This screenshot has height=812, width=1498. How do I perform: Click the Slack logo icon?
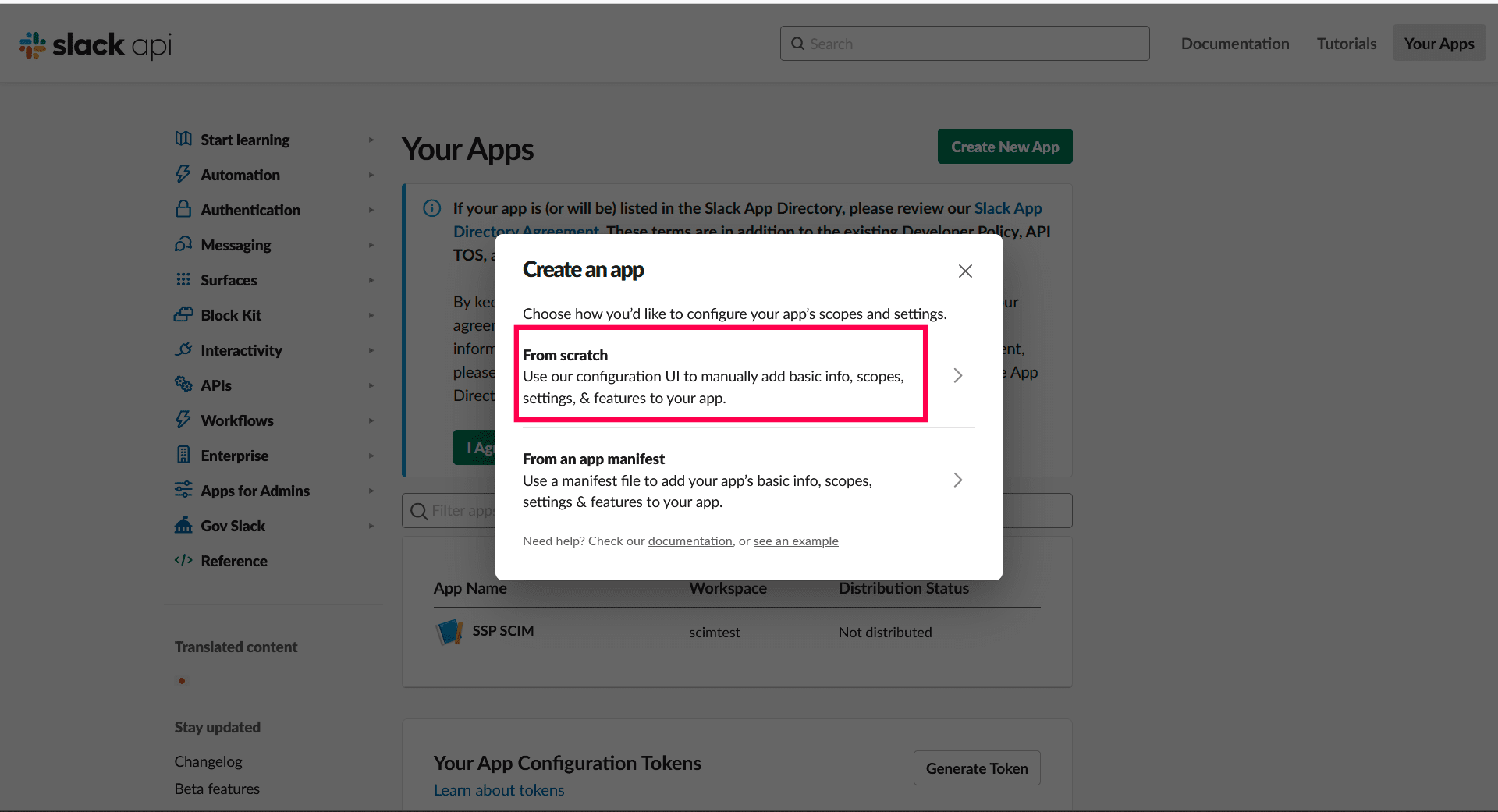coord(32,45)
